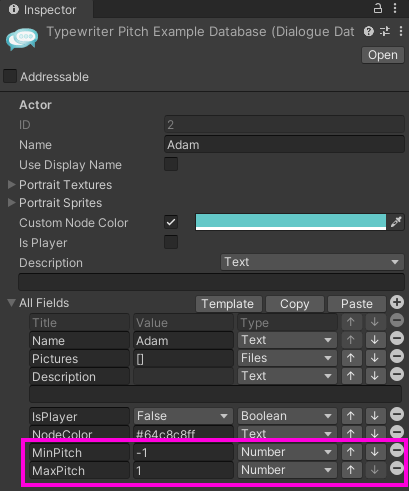Move Pictures field down with arrow
The width and height of the screenshot is (409, 491).
(375, 358)
